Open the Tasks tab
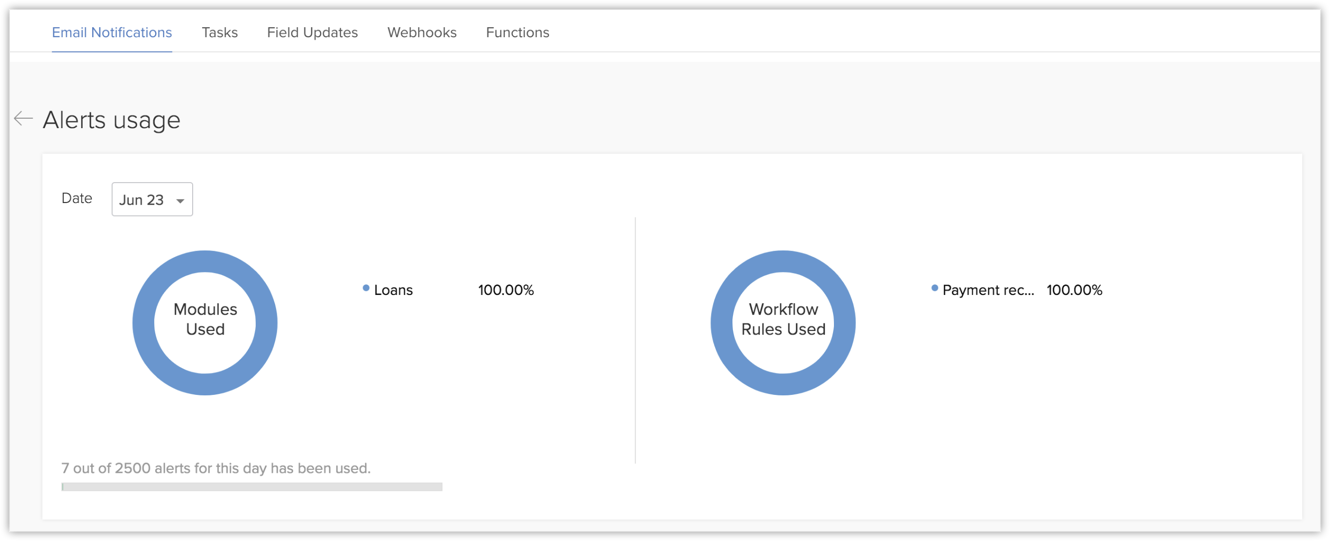The image size is (1330, 541). pyautogui.click(x=219, y=32)
